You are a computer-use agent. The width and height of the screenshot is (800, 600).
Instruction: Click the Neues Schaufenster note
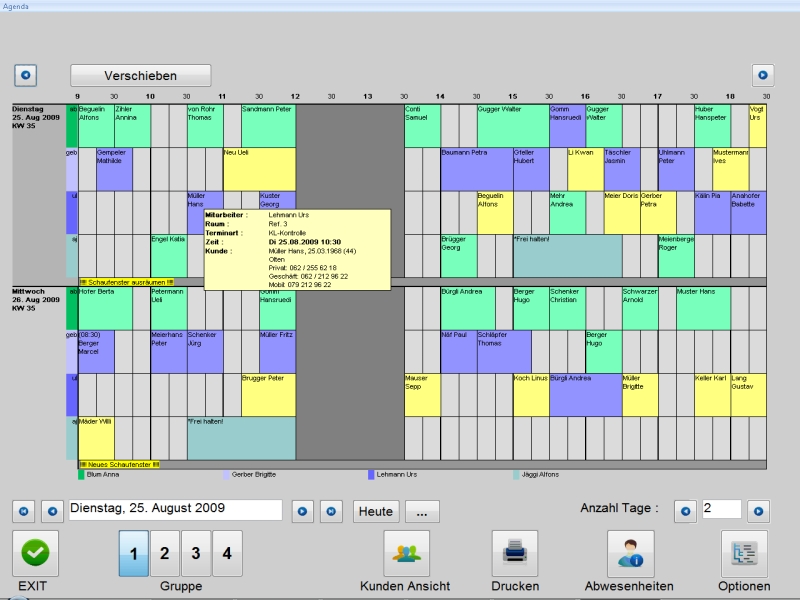coord(119,465)
